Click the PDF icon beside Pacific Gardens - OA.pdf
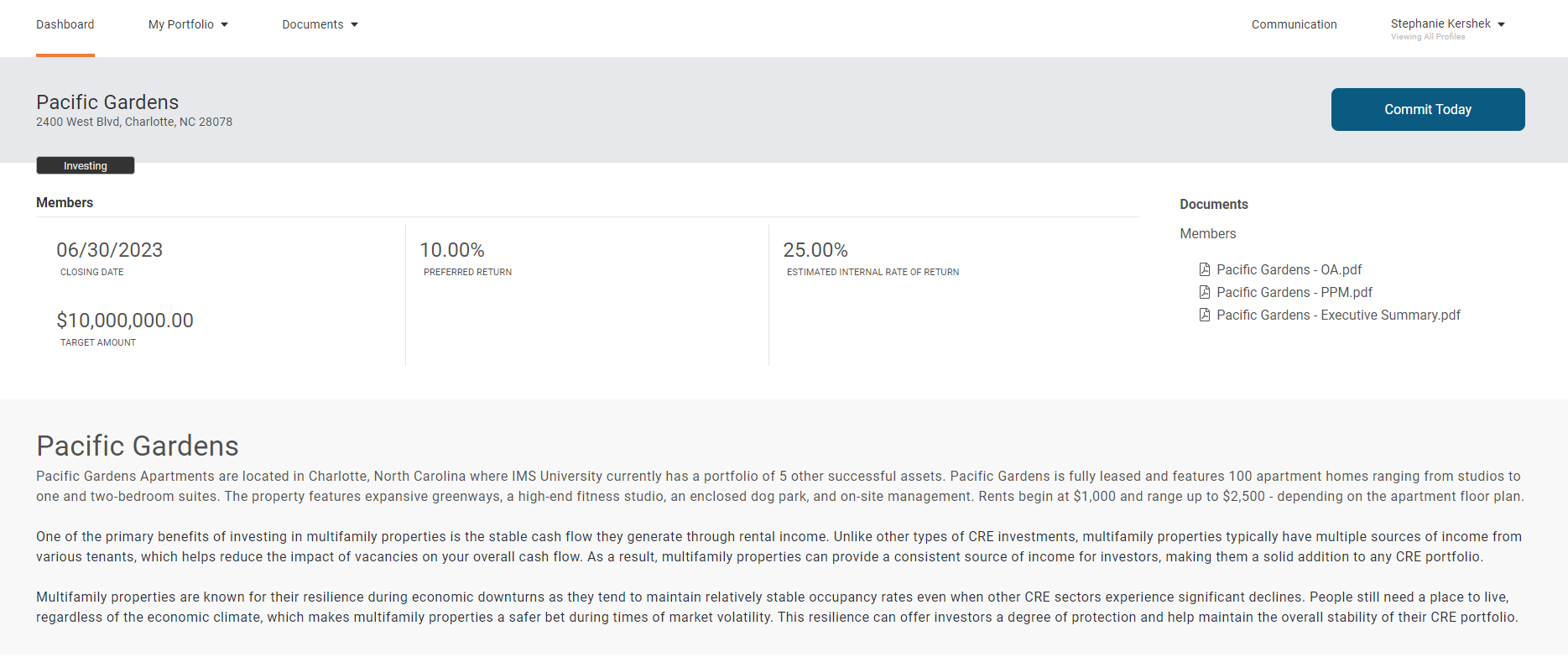The height and width of the screenshot is (657, 1568). pyautogui.click(x=1205, y=269)
